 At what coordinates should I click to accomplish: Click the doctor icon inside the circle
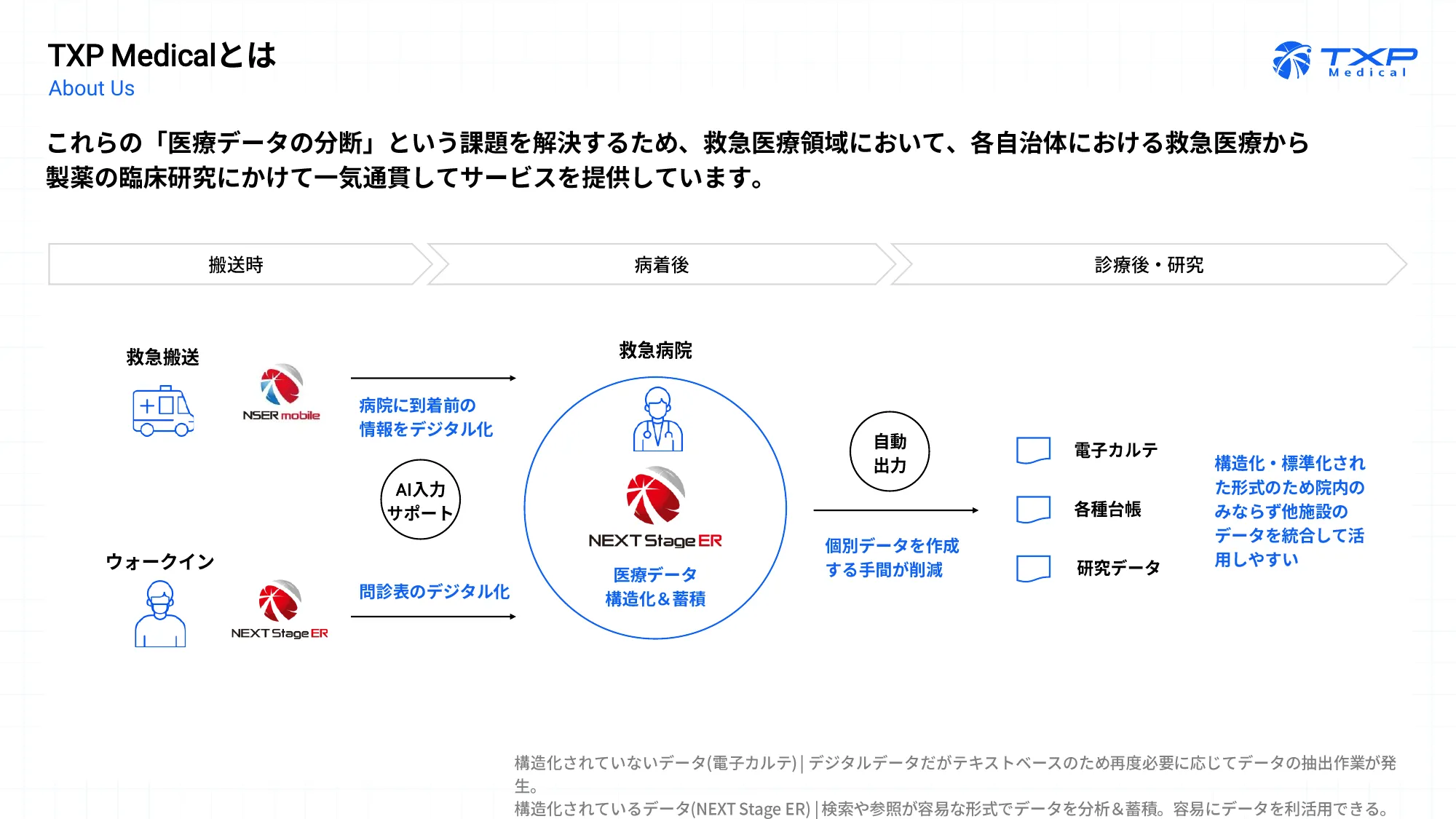657,419
